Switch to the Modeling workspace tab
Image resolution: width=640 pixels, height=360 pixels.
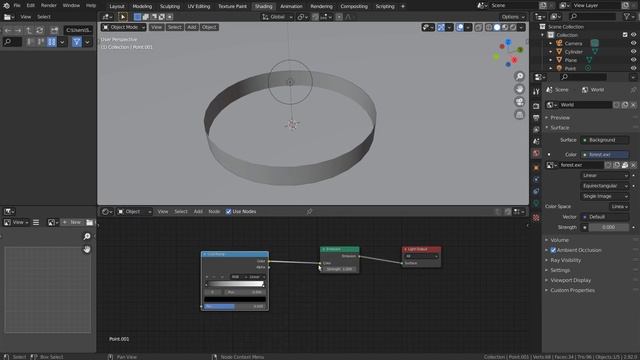142,6
